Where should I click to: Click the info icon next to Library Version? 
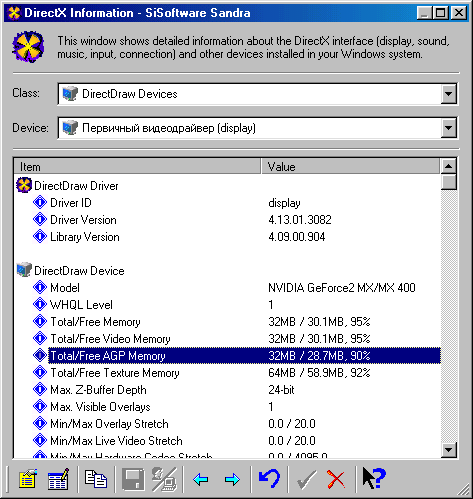40,236
